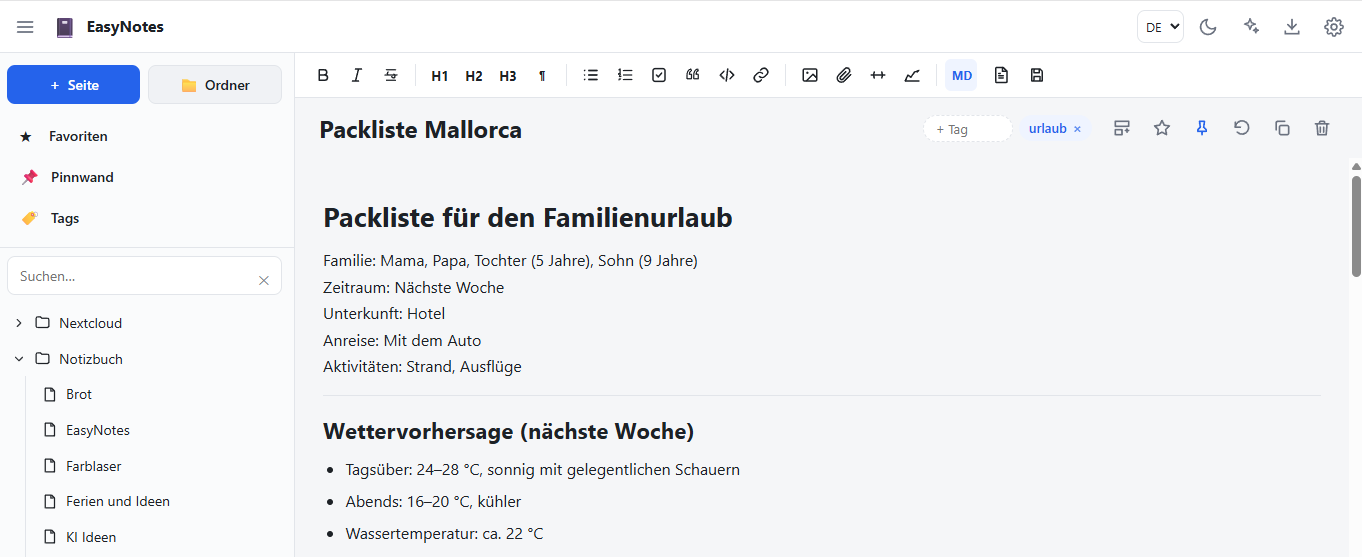The width and height of the screenshot is (1362, 557).
Task: Create a new folder with Ordner button
Action: point(215,85)
